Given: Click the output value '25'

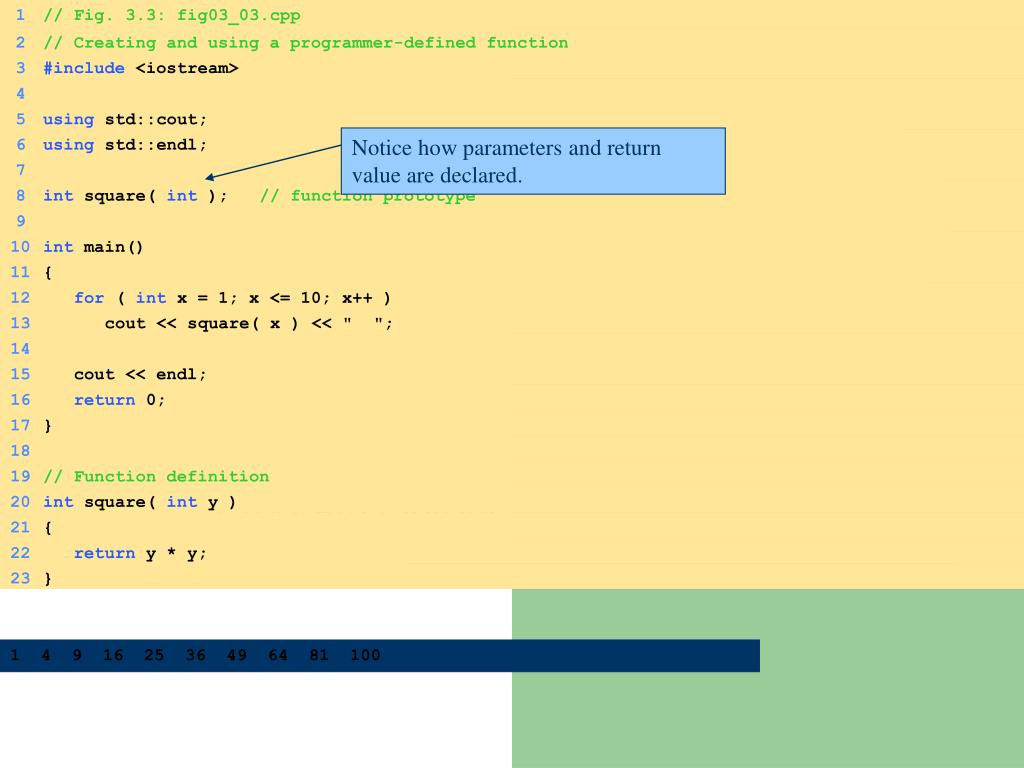Looking at the screenshot, I should point(154,655).
